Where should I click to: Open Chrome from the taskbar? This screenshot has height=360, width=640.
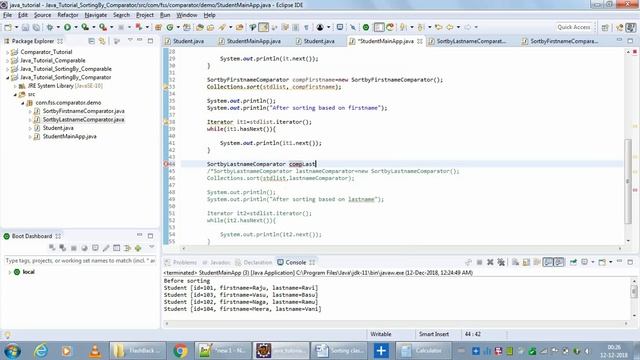click(180, 351)
